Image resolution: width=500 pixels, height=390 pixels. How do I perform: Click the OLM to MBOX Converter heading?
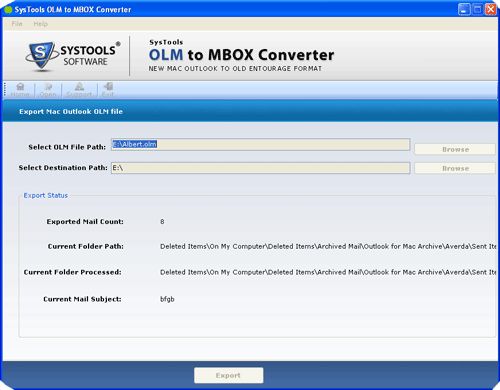tap(241, 55)
